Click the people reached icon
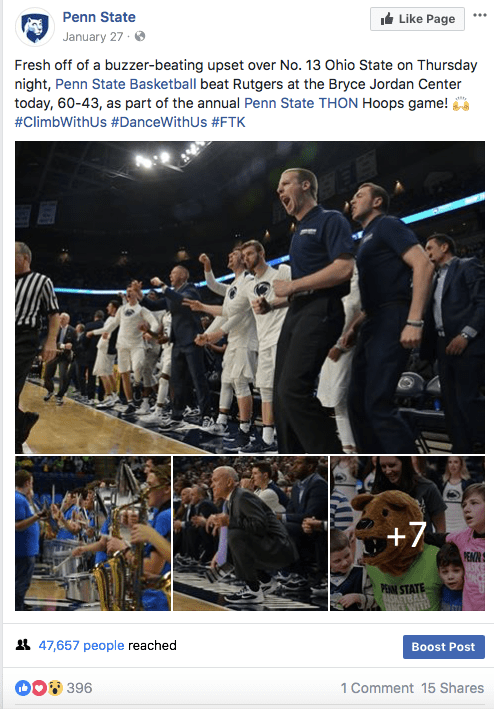 coord(23,645)
